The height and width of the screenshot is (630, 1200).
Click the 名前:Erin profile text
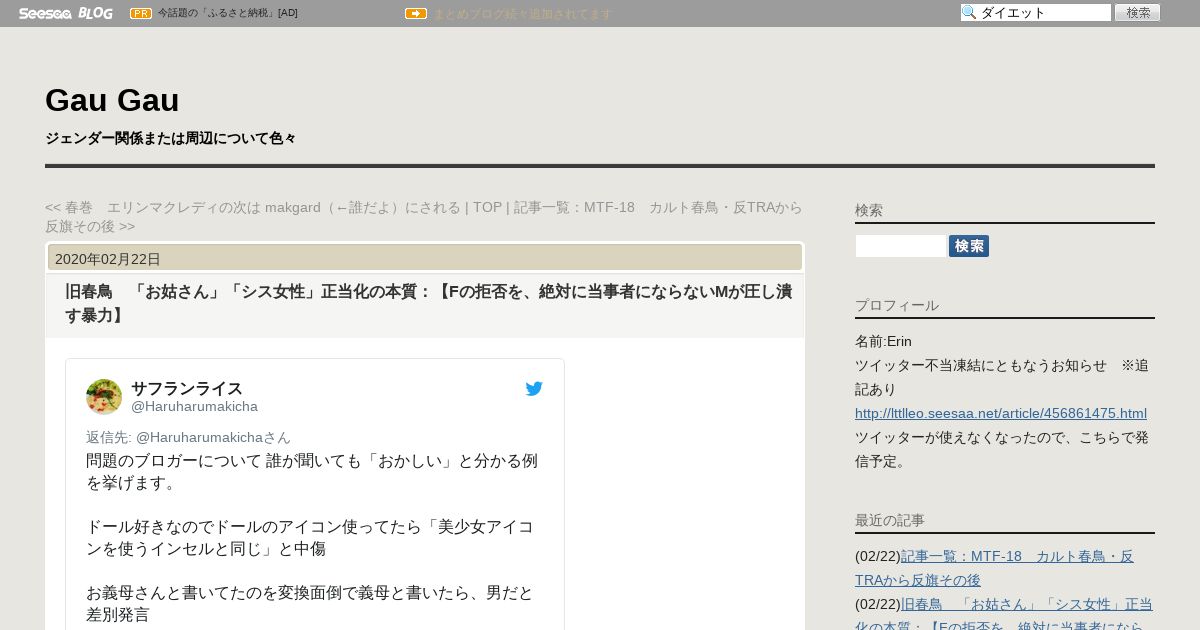883,341
